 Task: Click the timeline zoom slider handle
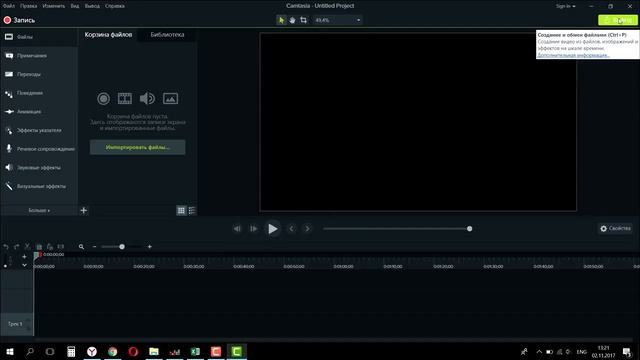pyautogui.click(x=122, y=247)
